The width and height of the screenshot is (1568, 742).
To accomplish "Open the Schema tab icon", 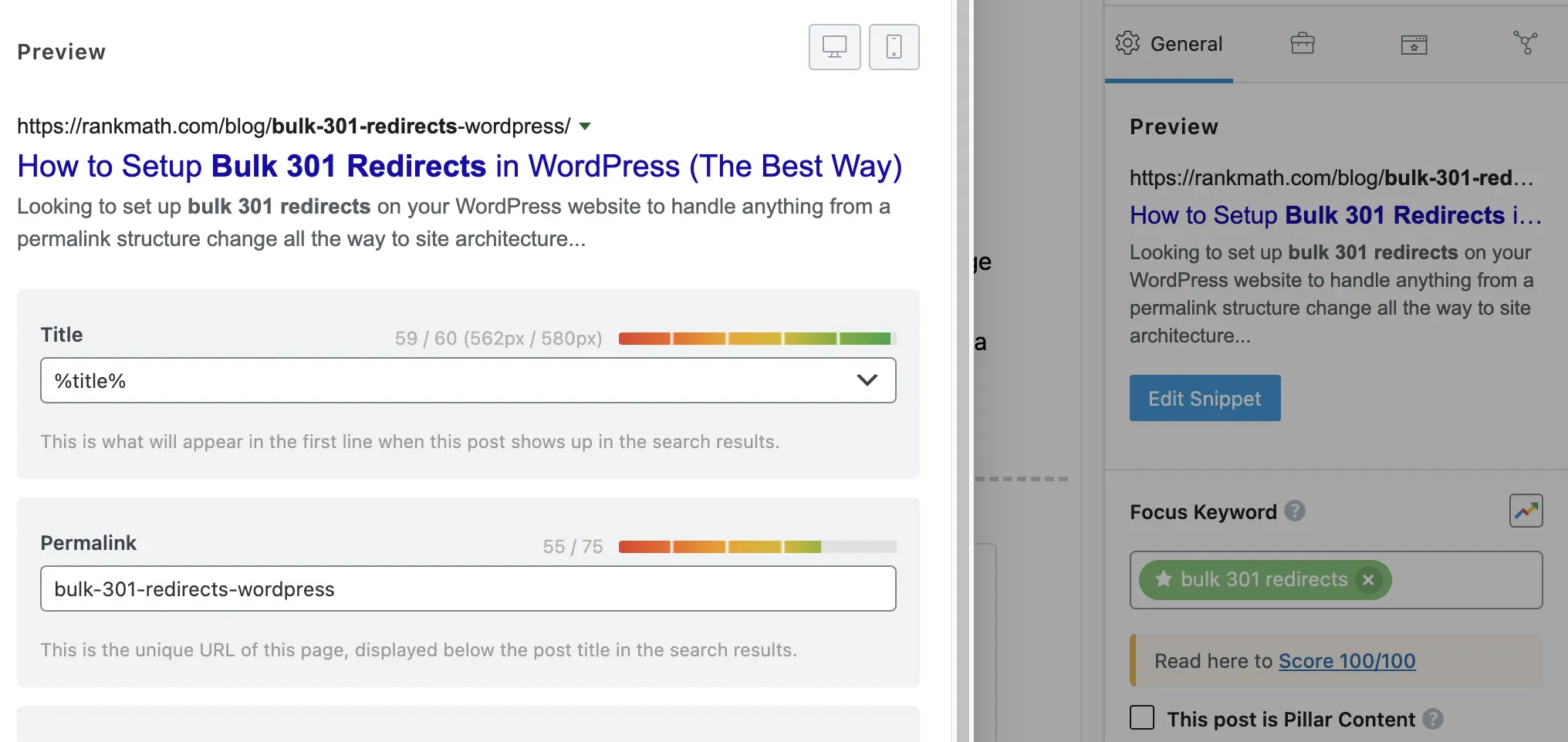I will pos(1414,44).
